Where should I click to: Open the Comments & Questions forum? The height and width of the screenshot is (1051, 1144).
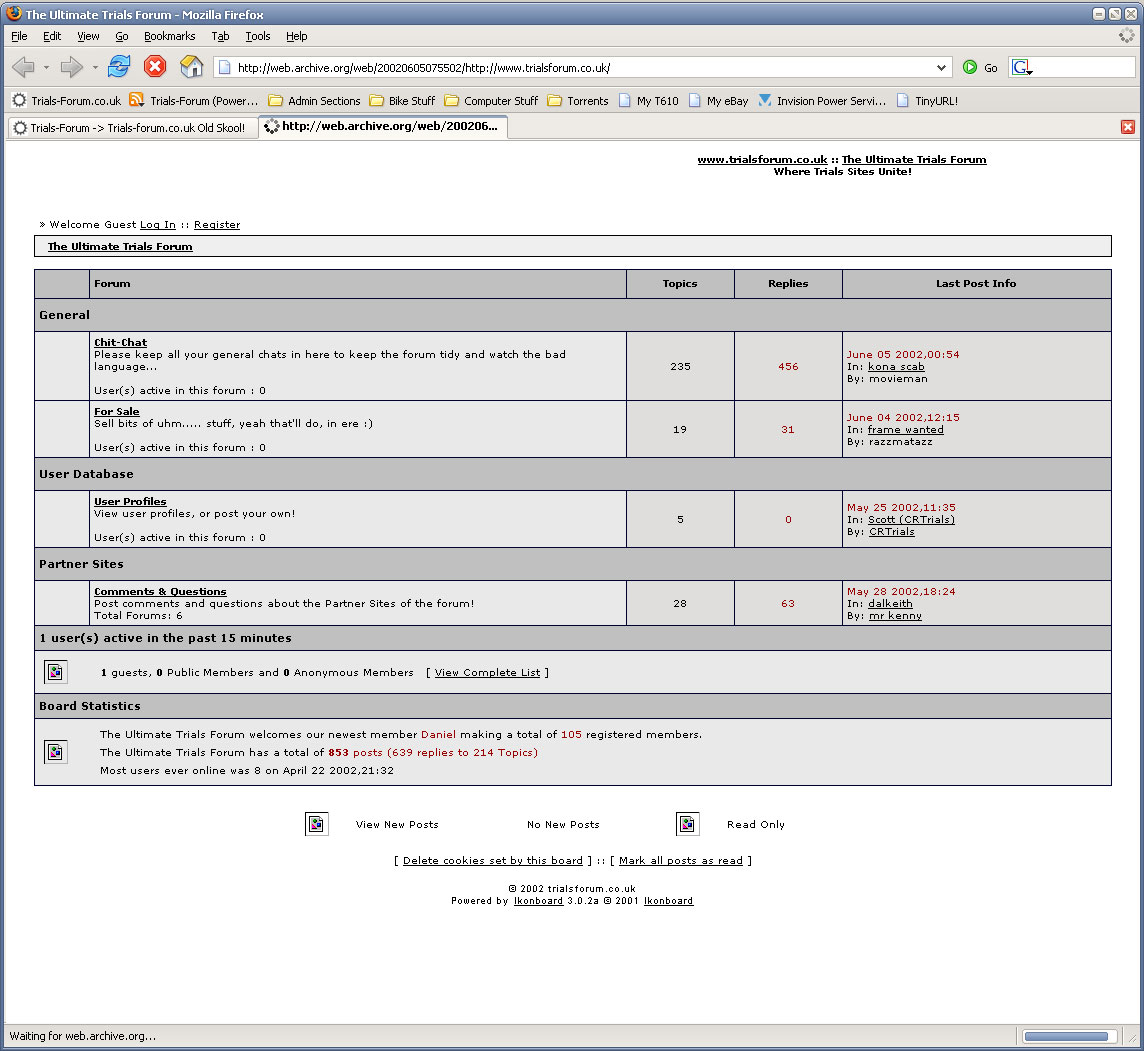coord(161,592)
